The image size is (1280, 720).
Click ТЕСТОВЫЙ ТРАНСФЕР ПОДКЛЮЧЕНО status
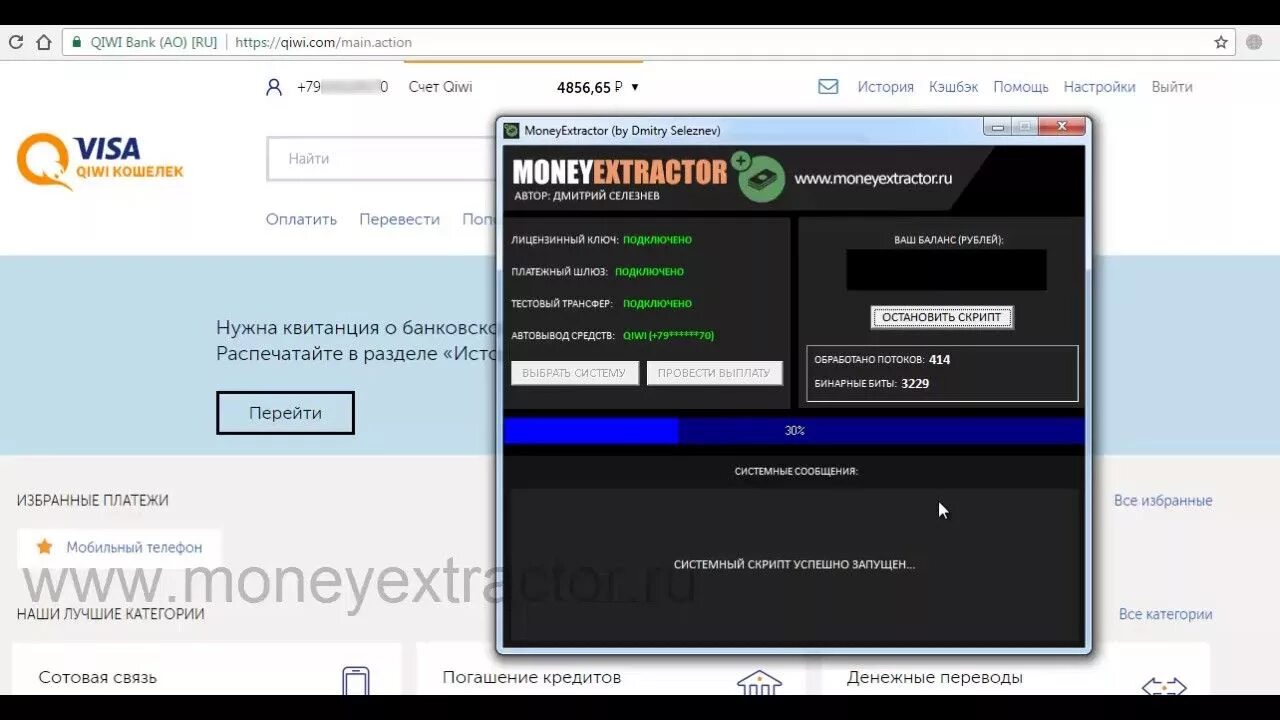coord(601,304)
